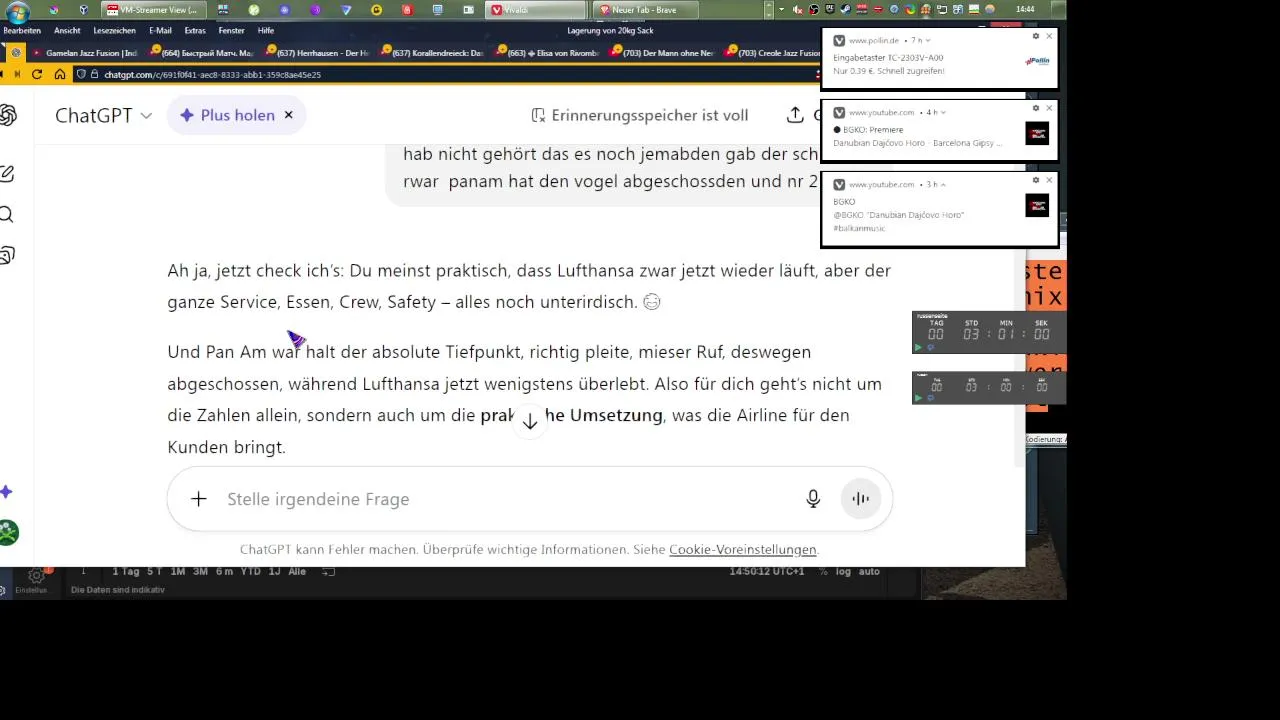Switch to Creole Jazz Fusion tab
This screenshot has width=1280, height=720.
(773, 53)
